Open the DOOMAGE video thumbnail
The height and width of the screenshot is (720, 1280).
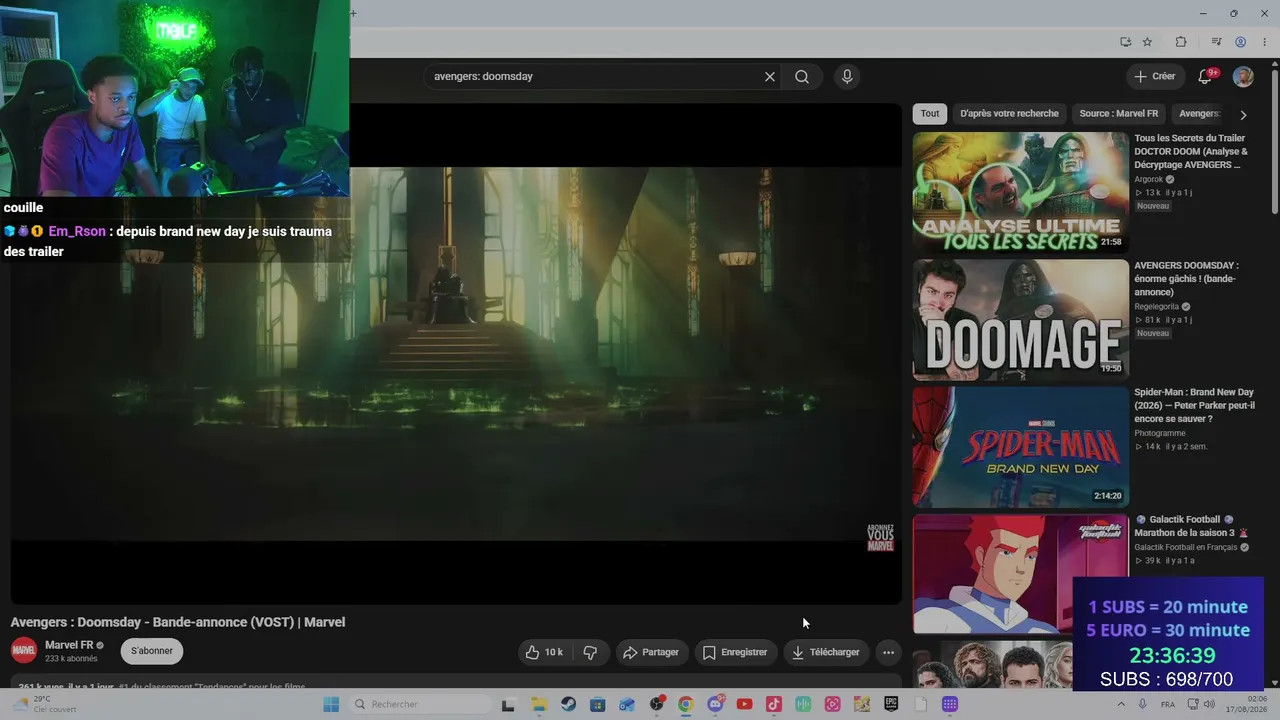[1020, 320]
